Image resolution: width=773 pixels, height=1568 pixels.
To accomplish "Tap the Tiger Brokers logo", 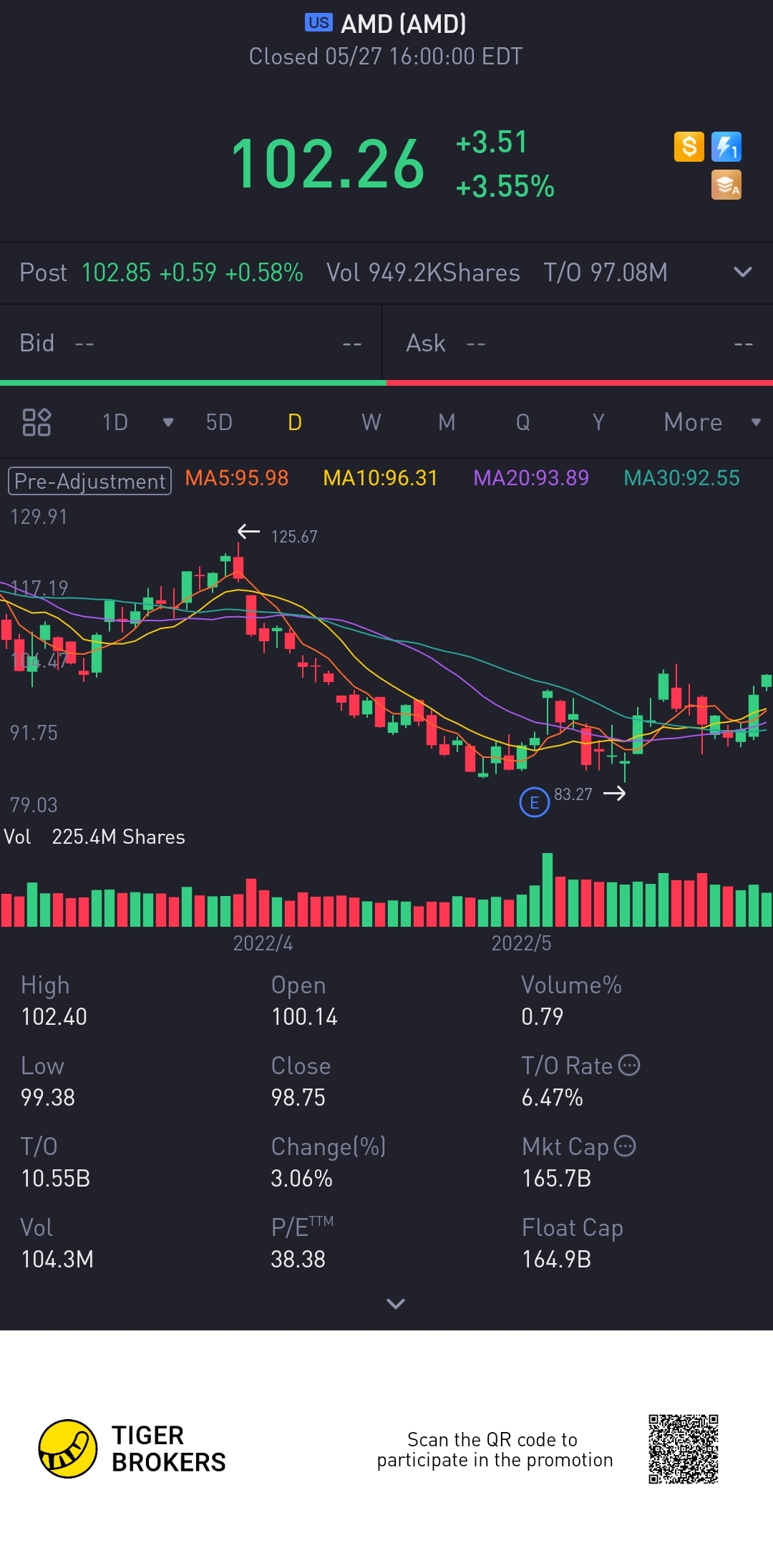I will click(x=132, y=1449).
